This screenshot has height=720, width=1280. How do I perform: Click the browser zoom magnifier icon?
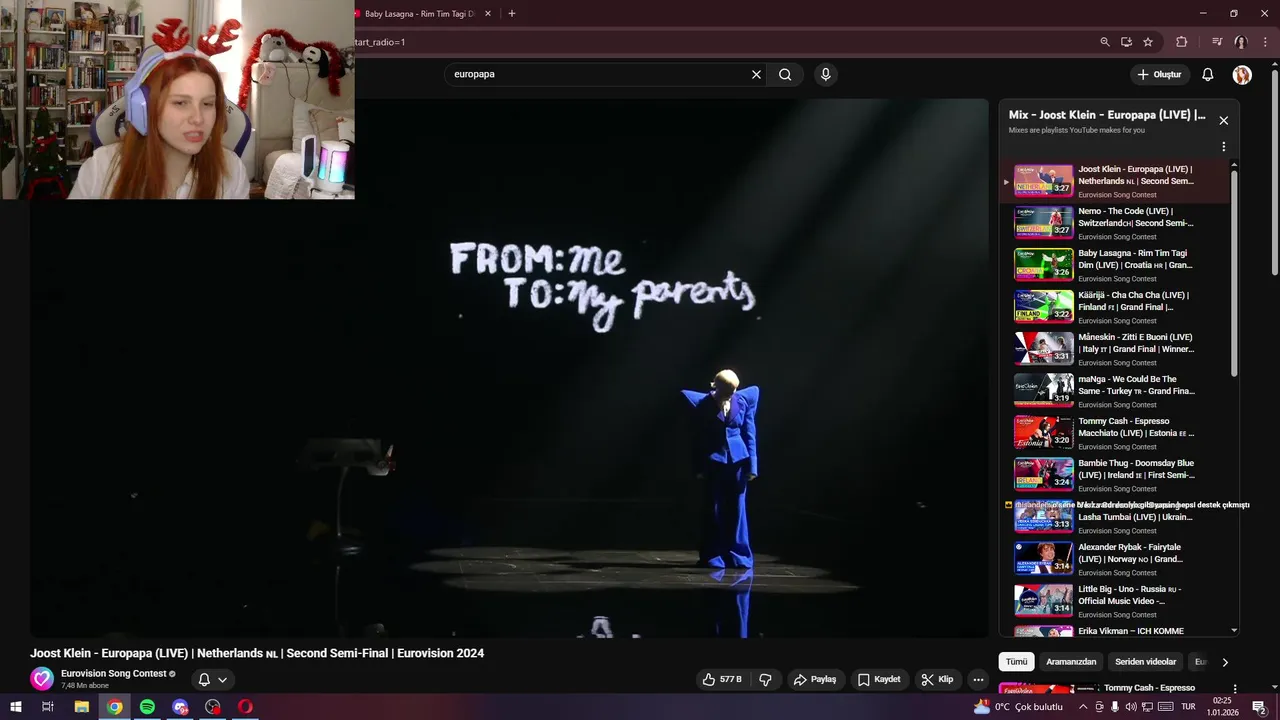pos(1104,42)
